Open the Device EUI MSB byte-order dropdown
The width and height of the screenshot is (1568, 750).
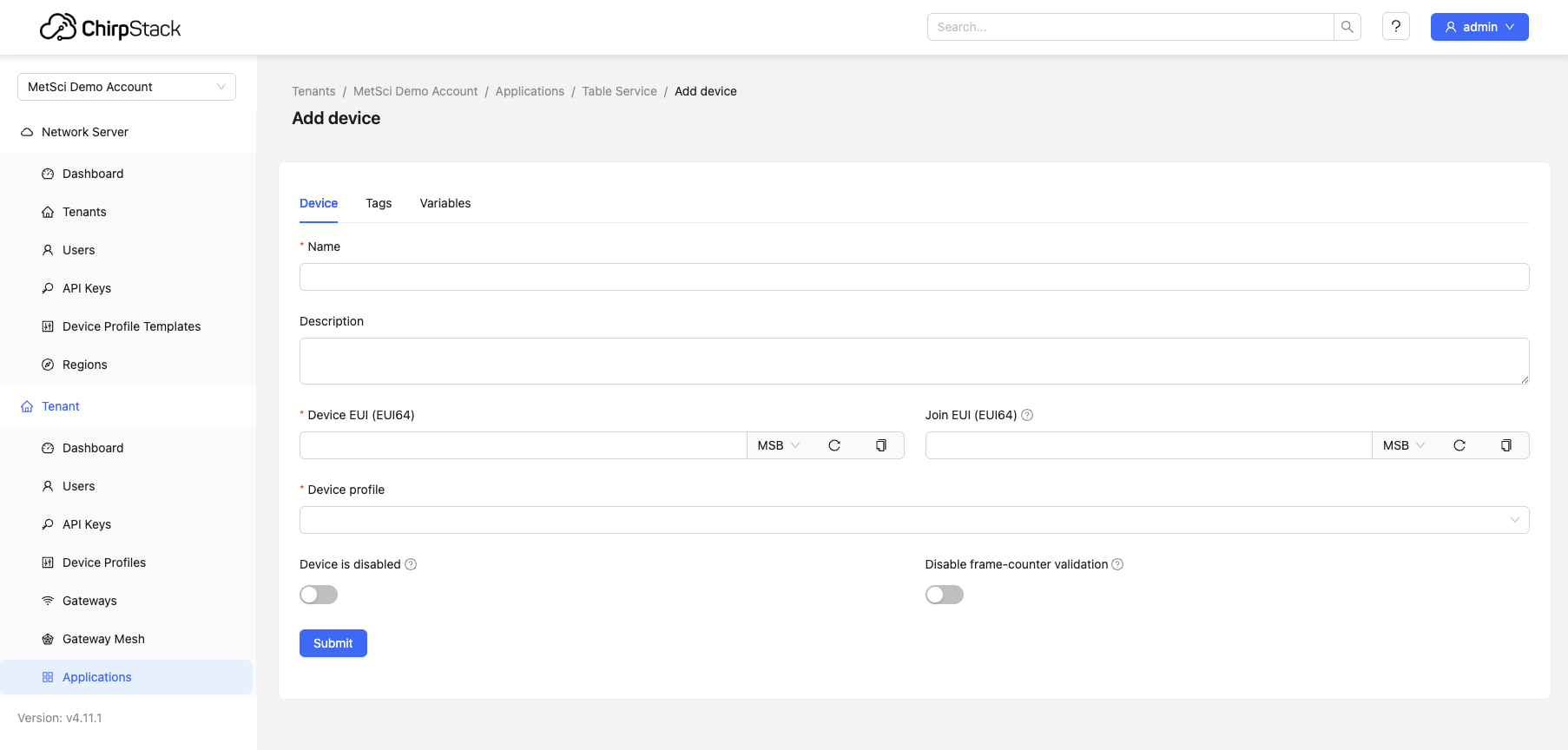tap(778, 445)
